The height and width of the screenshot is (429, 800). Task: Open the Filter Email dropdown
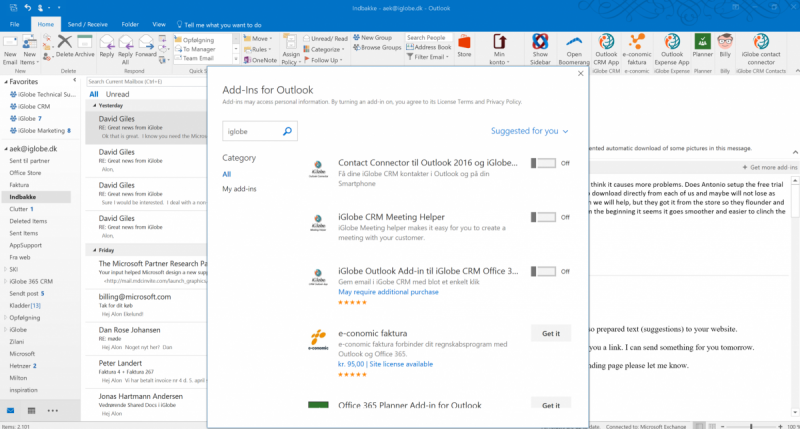pos(428,57)
